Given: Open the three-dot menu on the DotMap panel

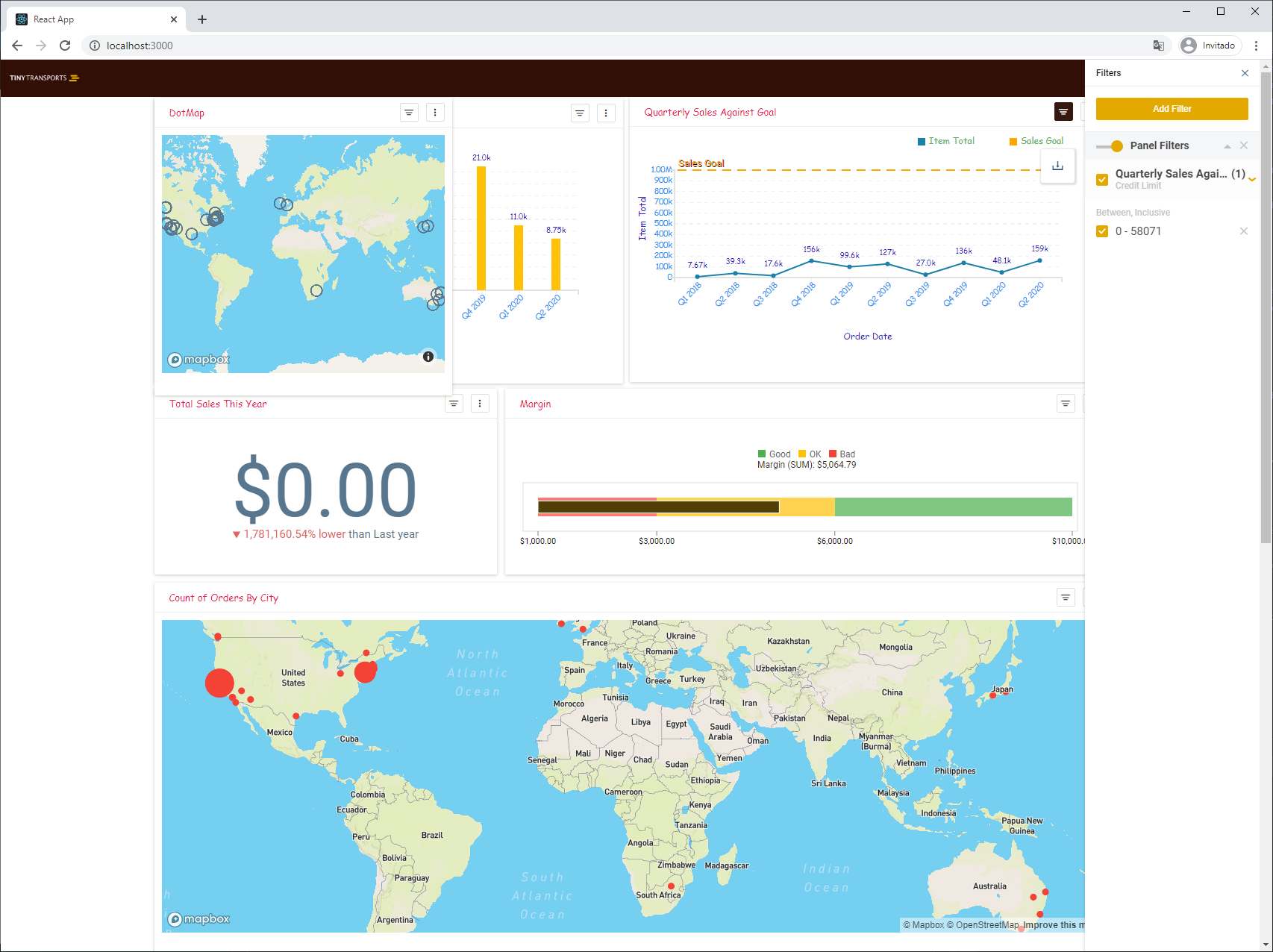Looking at the screenshot, I should pyautogui.click(x=436, y=112).
